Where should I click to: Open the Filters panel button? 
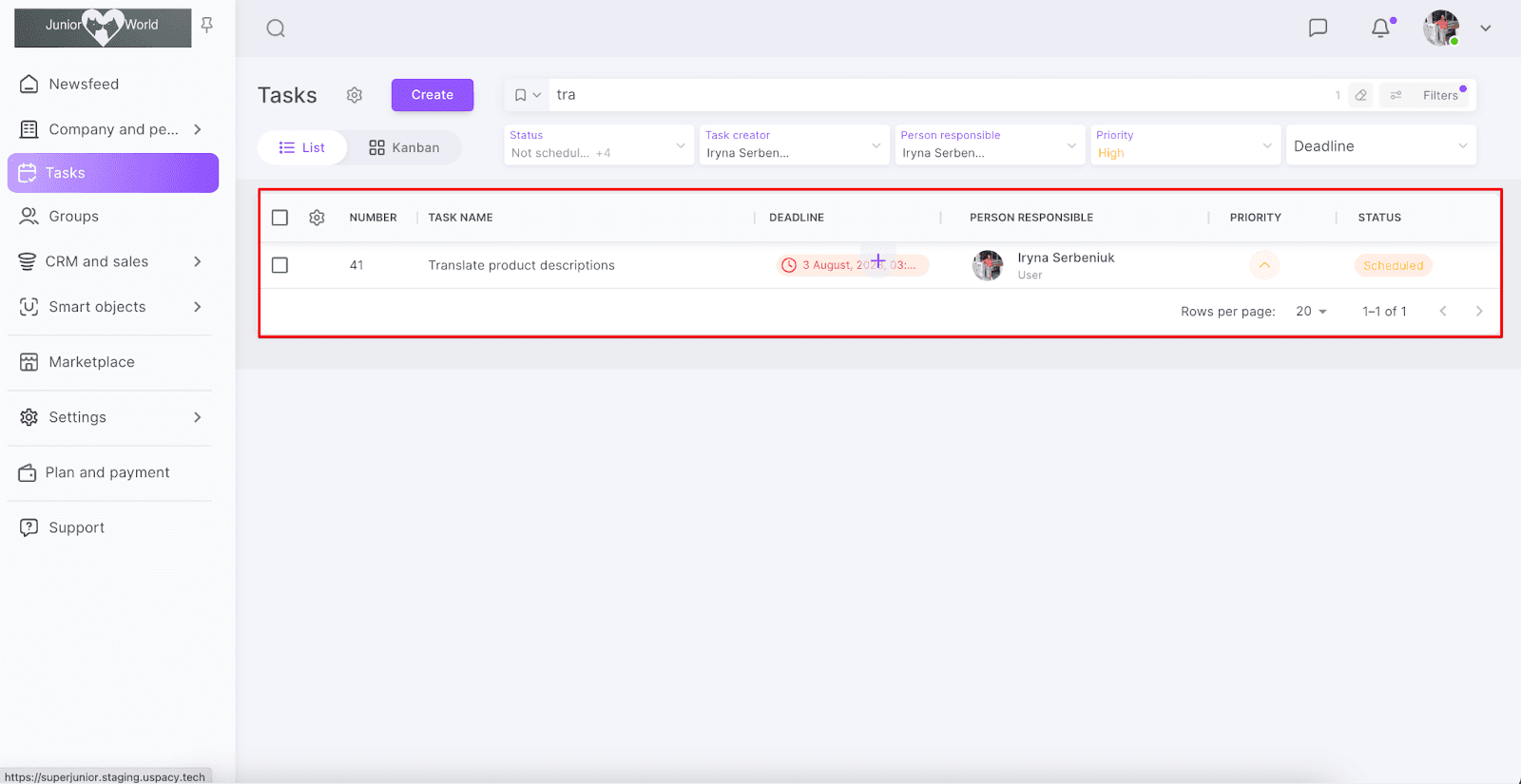(x=1428, y=95)
